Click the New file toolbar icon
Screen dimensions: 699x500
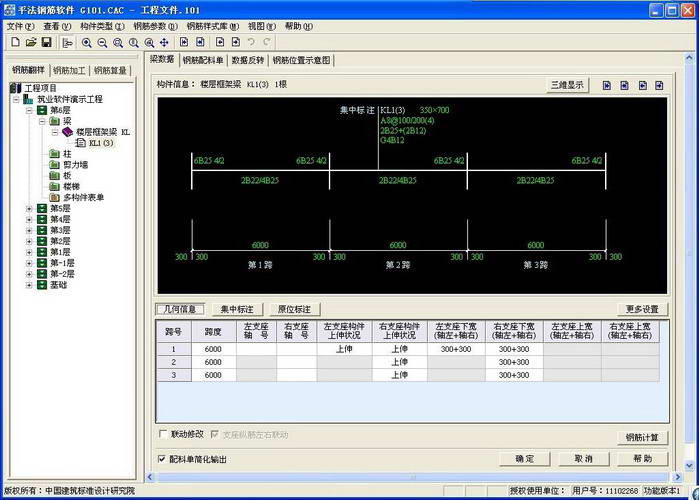tap(14, 43)
